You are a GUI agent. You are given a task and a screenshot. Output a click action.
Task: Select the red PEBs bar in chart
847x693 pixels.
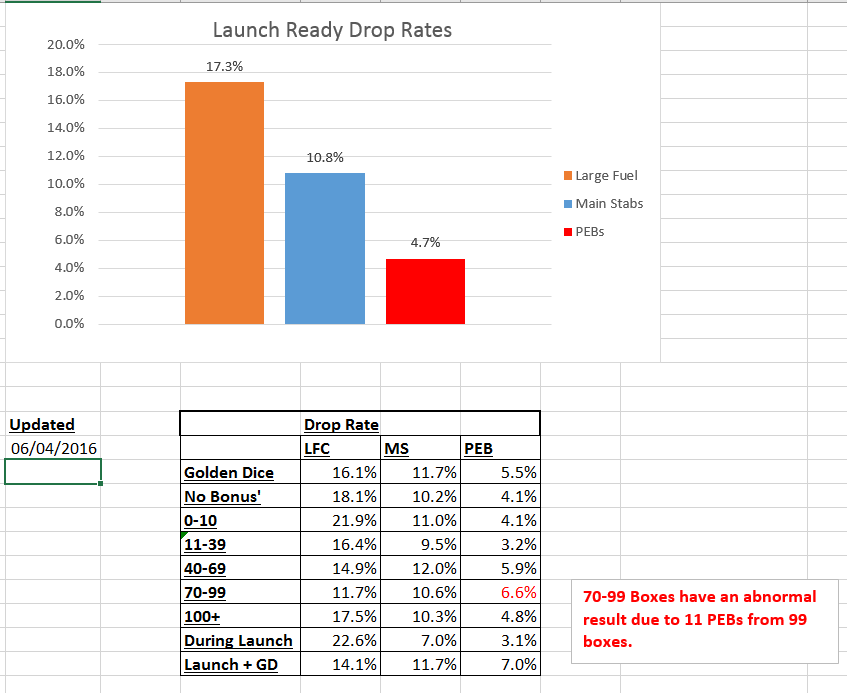(425, 291)
